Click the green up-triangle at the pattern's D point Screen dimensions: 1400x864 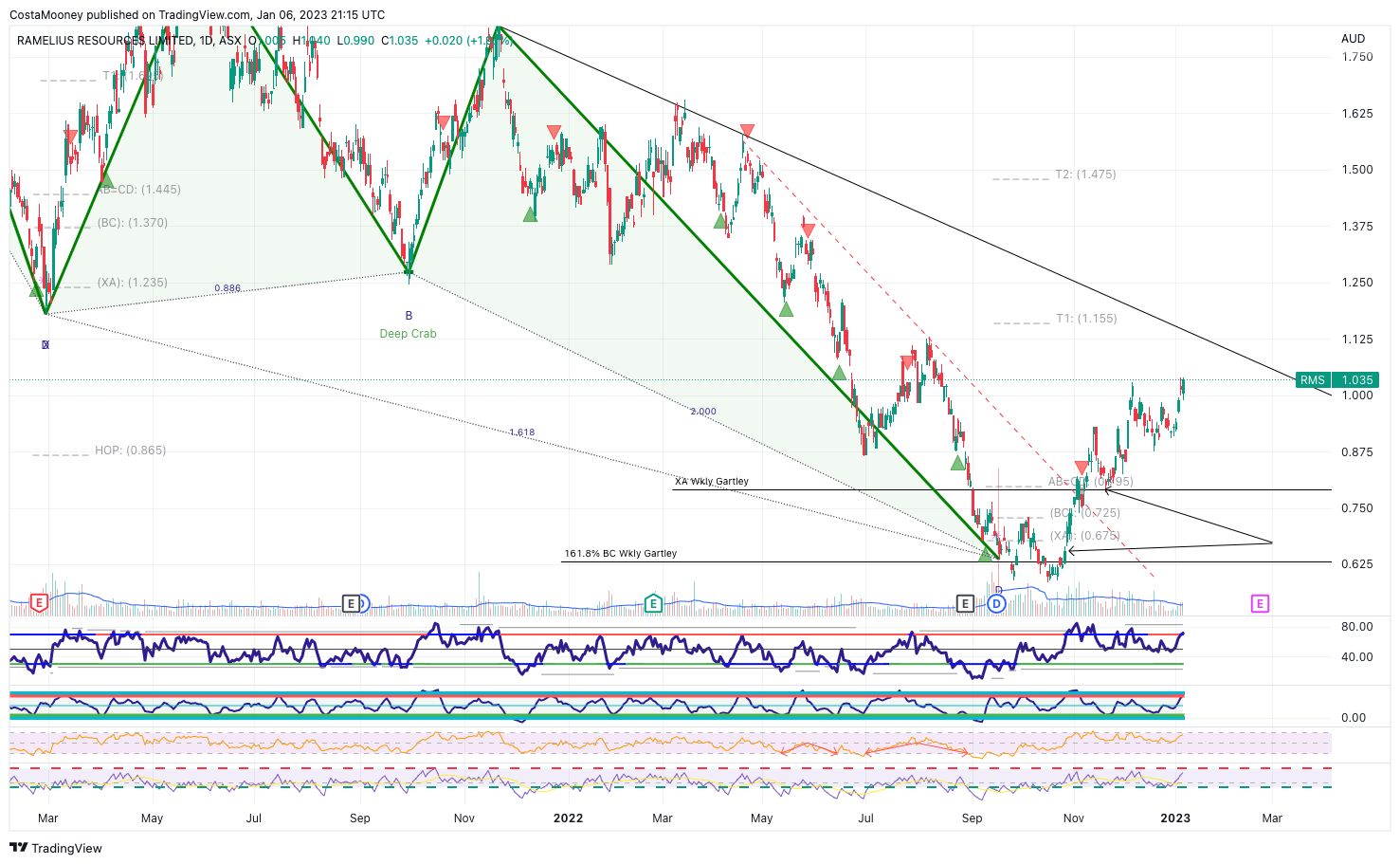tap(986, 555)
